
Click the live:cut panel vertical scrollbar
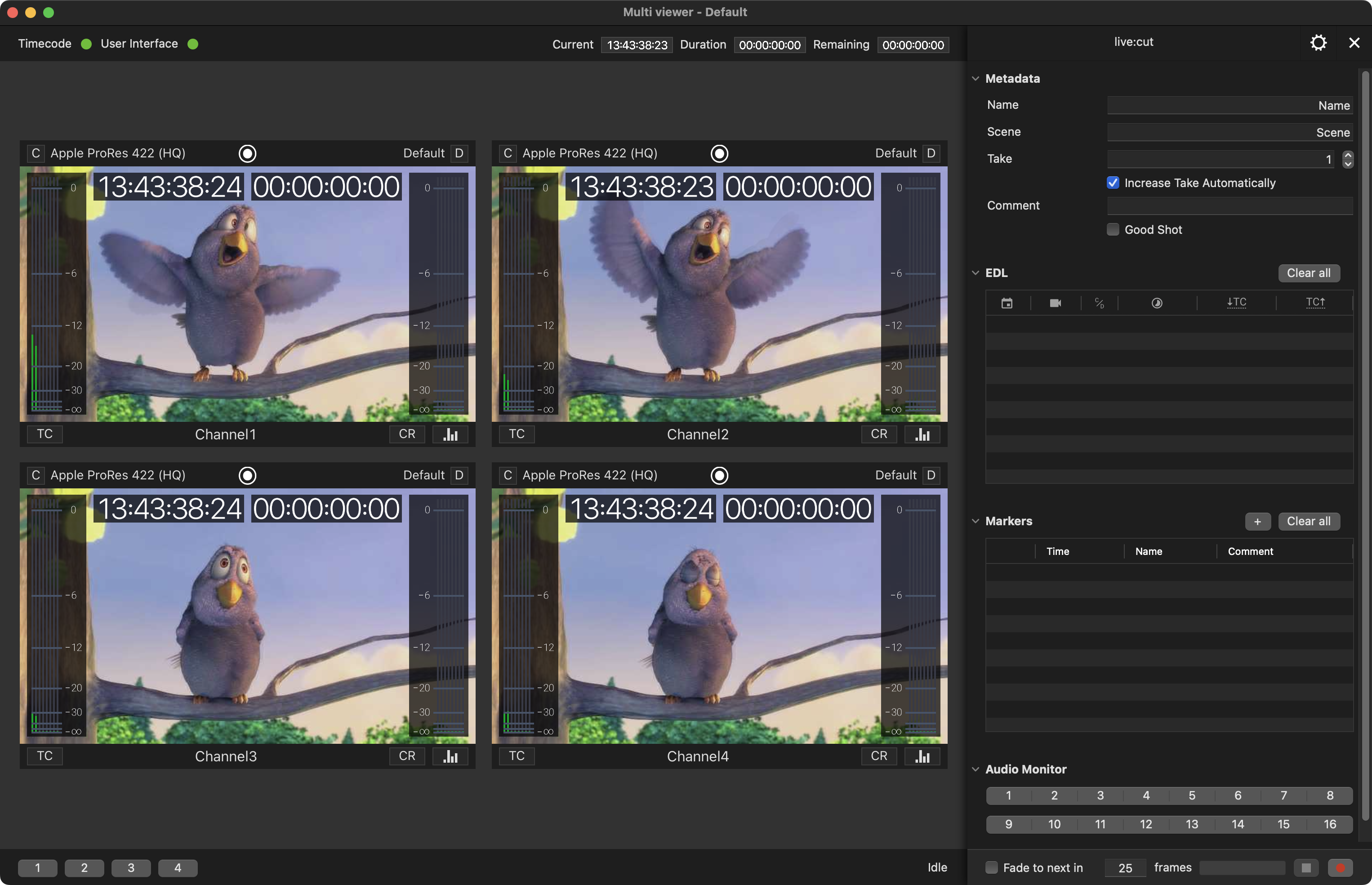click(x=1366, y=445)
